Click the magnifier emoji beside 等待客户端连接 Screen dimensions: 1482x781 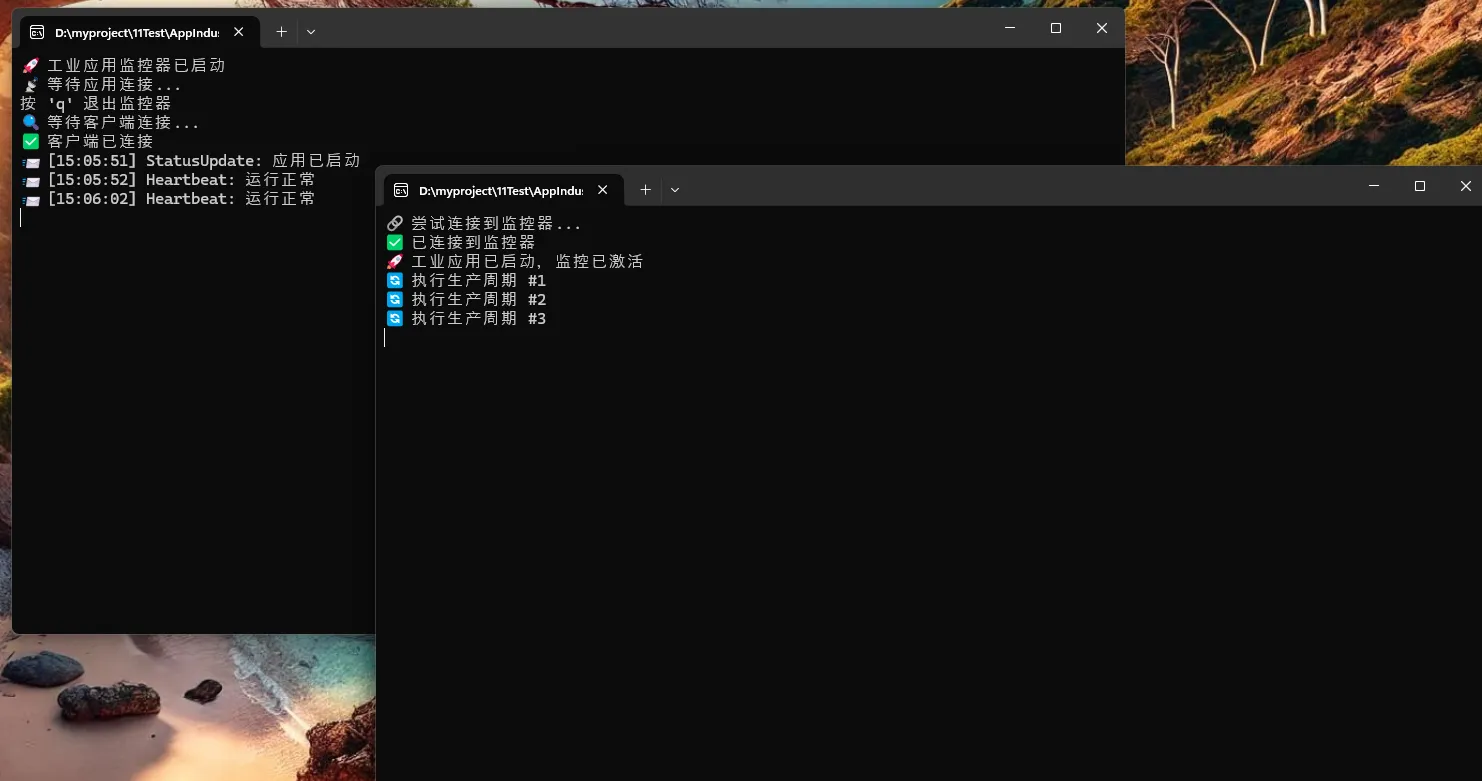coord(31,123)
